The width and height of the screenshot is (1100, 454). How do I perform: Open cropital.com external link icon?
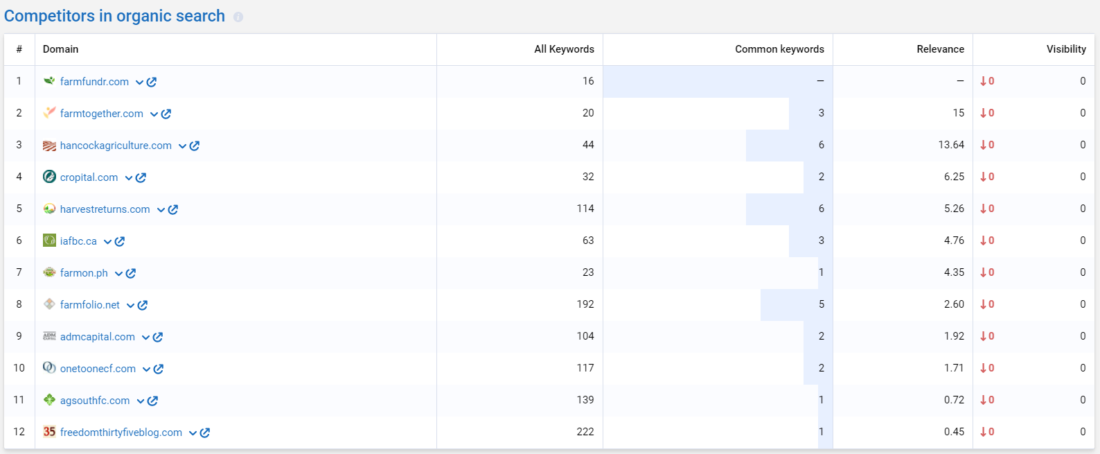(x=141, y=178)
